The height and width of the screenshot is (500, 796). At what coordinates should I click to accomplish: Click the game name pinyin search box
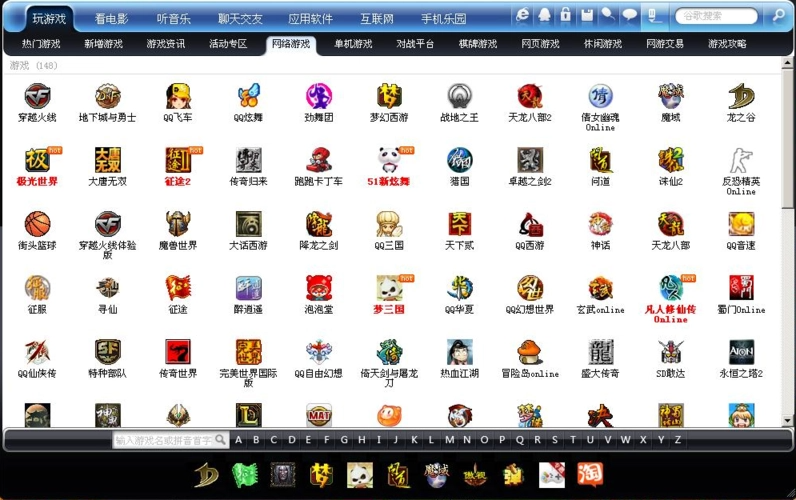click(163, 439)
